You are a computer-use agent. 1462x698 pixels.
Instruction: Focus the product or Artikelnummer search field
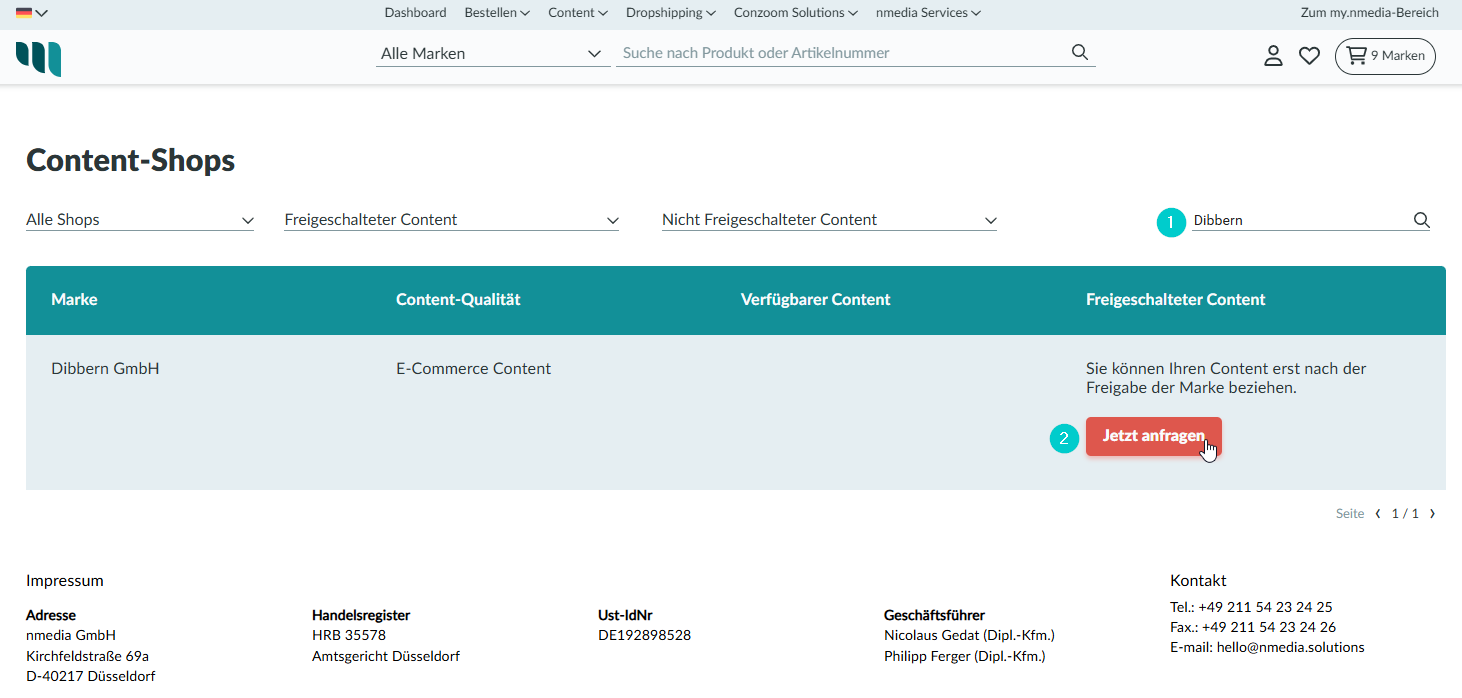click(845, 53)
